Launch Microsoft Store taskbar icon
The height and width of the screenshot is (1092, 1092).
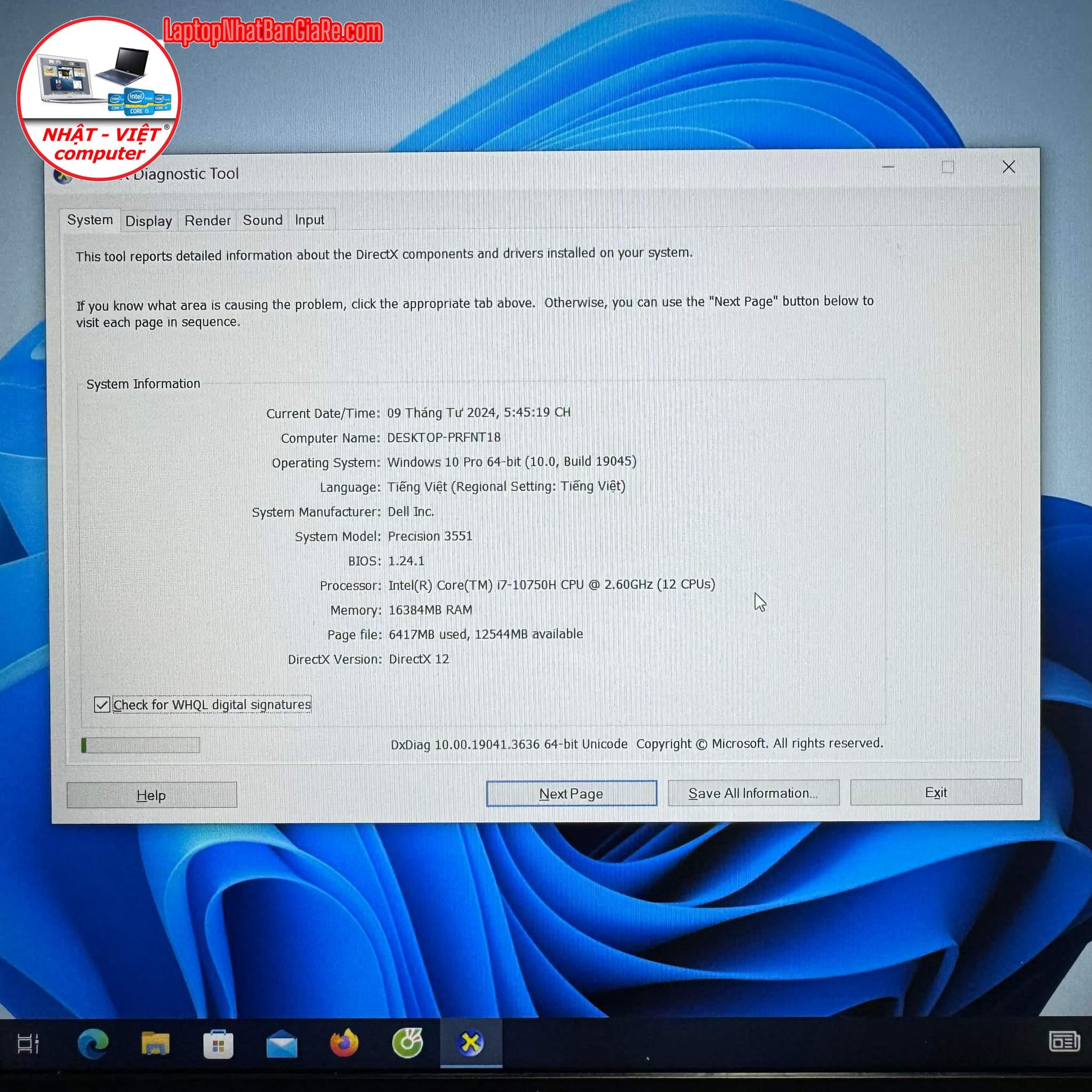(x=218, y=1043)
